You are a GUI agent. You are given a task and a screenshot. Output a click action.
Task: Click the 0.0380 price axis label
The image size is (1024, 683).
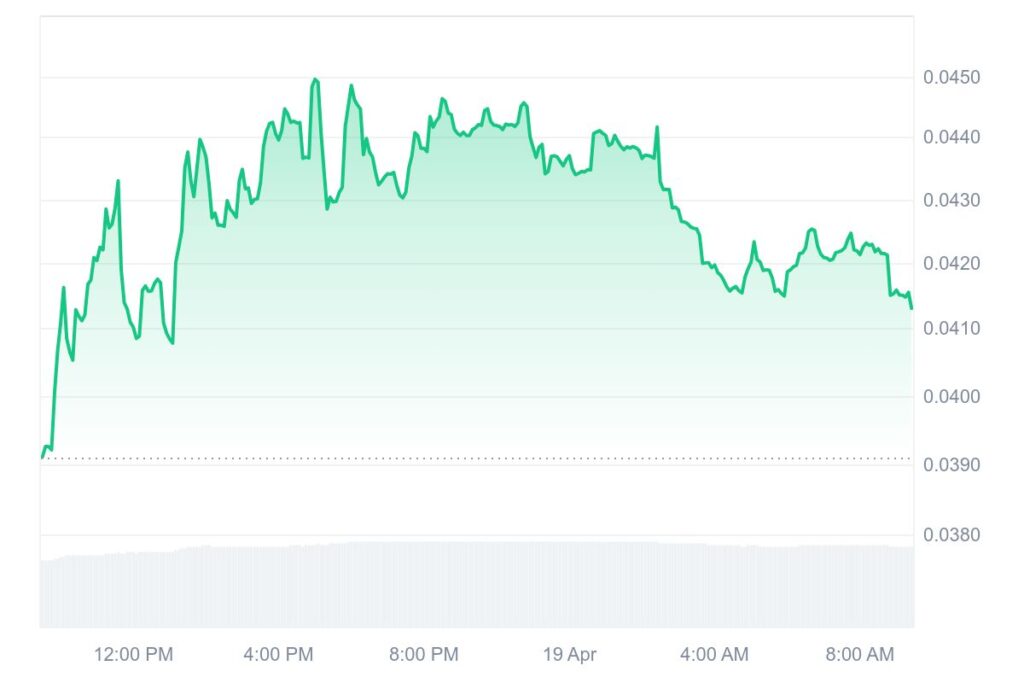pyautogui.click(x=951, y=534)
